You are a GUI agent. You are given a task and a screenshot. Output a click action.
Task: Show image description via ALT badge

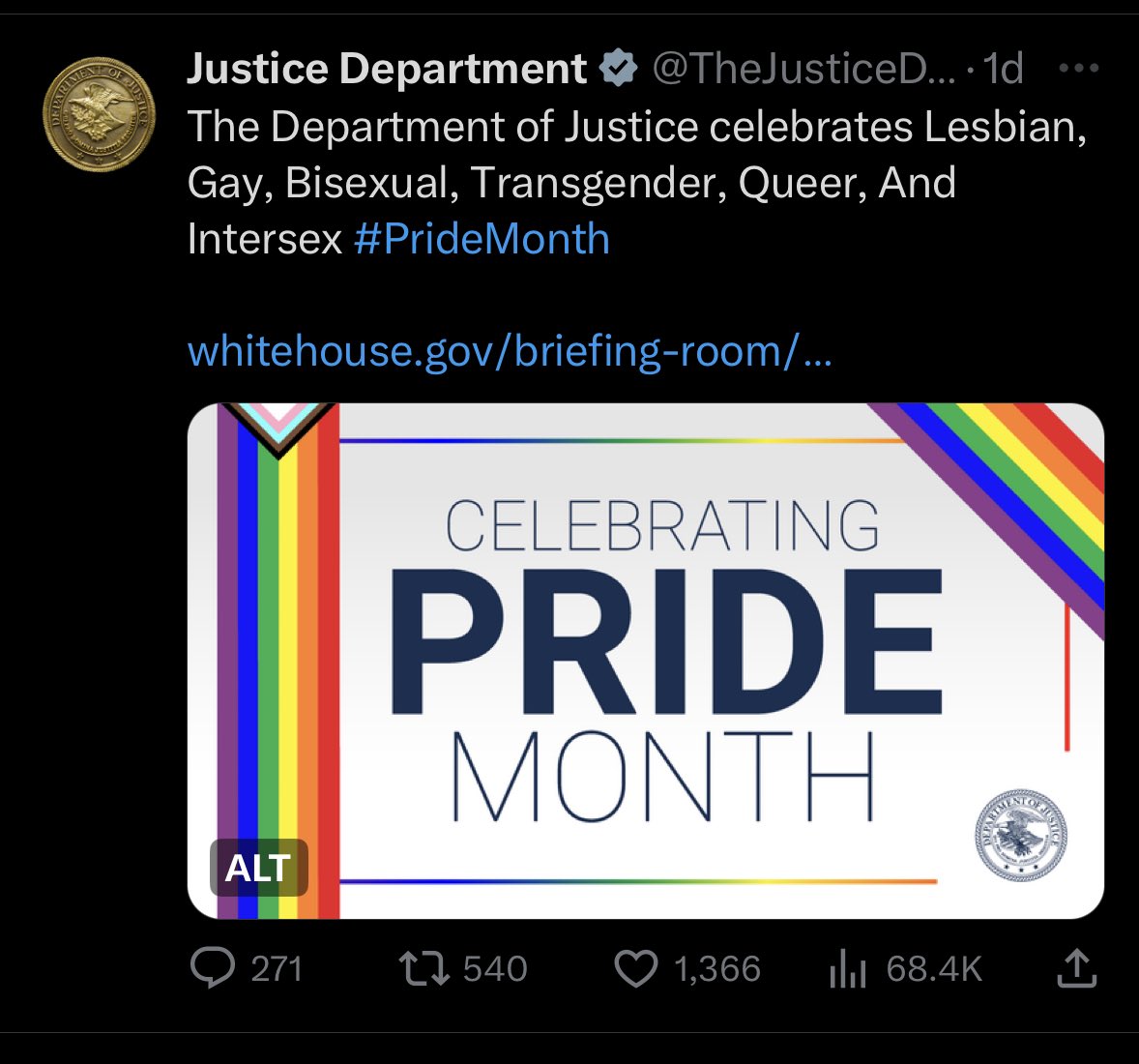258,868
